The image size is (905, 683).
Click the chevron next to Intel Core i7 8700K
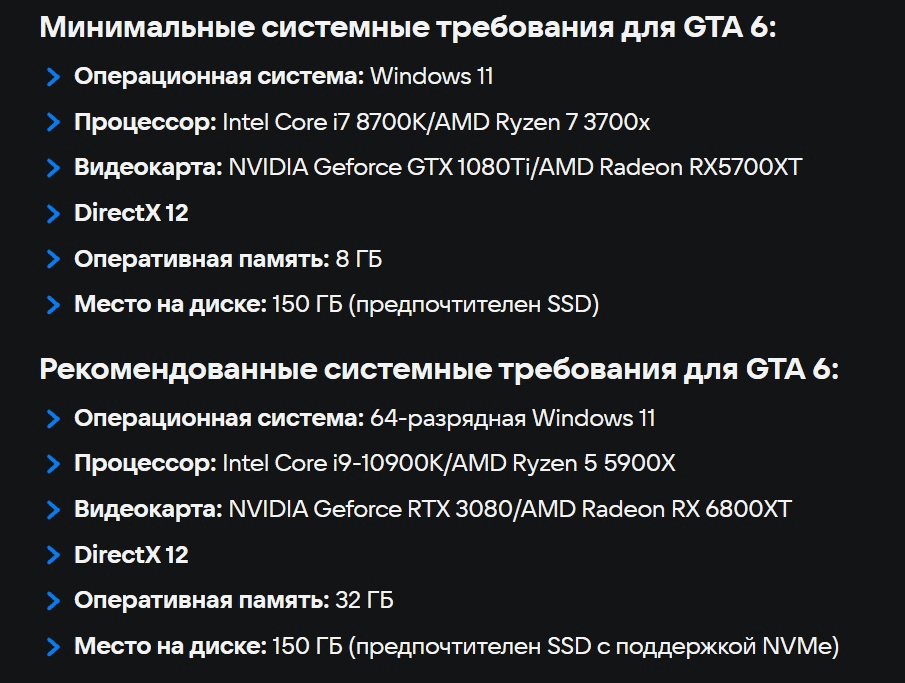pyautogui.click(x=53, y=122)
